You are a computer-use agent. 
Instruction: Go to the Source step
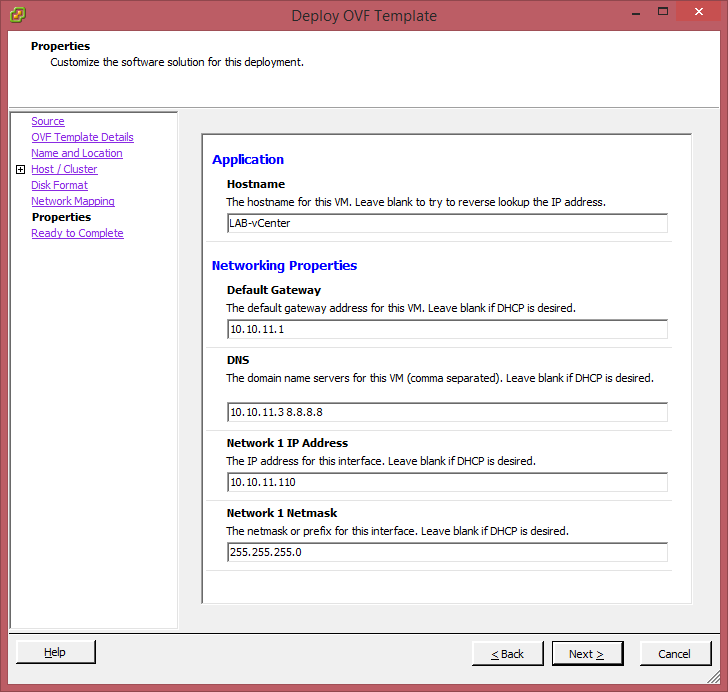tap(47, 121)
